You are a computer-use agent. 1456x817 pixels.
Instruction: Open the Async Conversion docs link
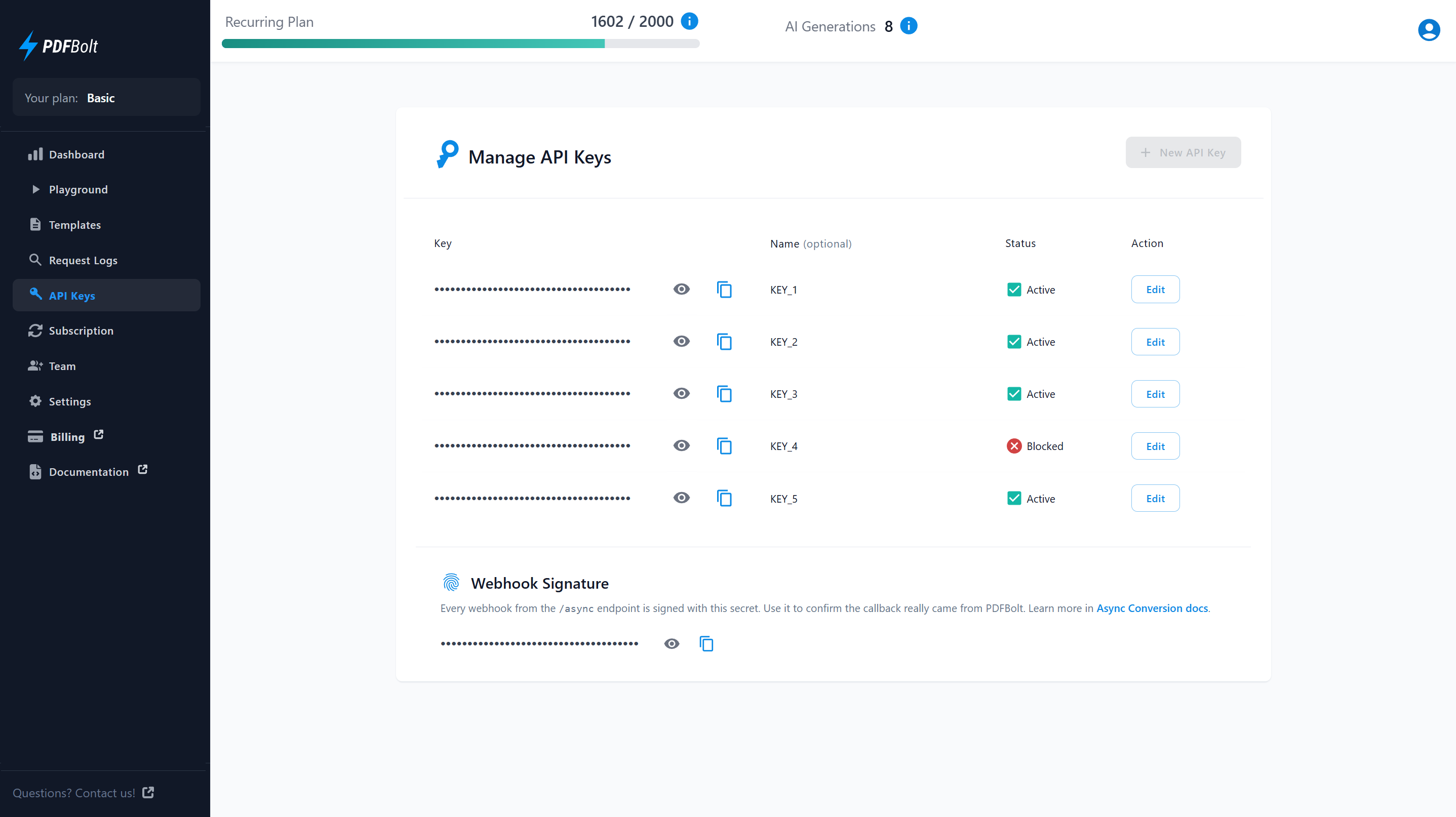[1152, 608]
